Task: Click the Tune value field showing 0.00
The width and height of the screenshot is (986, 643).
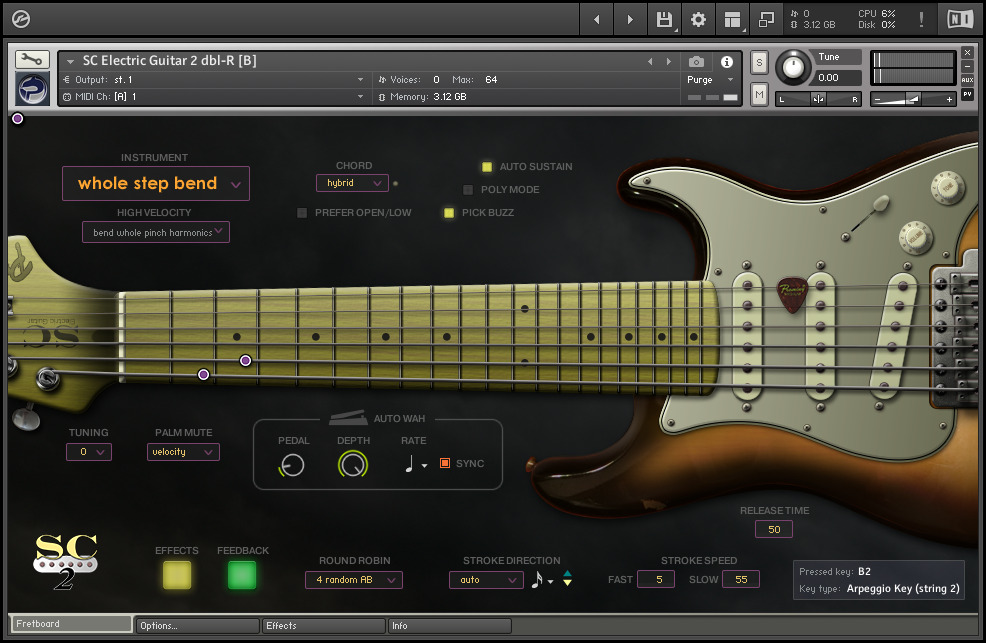Action: coord(836,78)
